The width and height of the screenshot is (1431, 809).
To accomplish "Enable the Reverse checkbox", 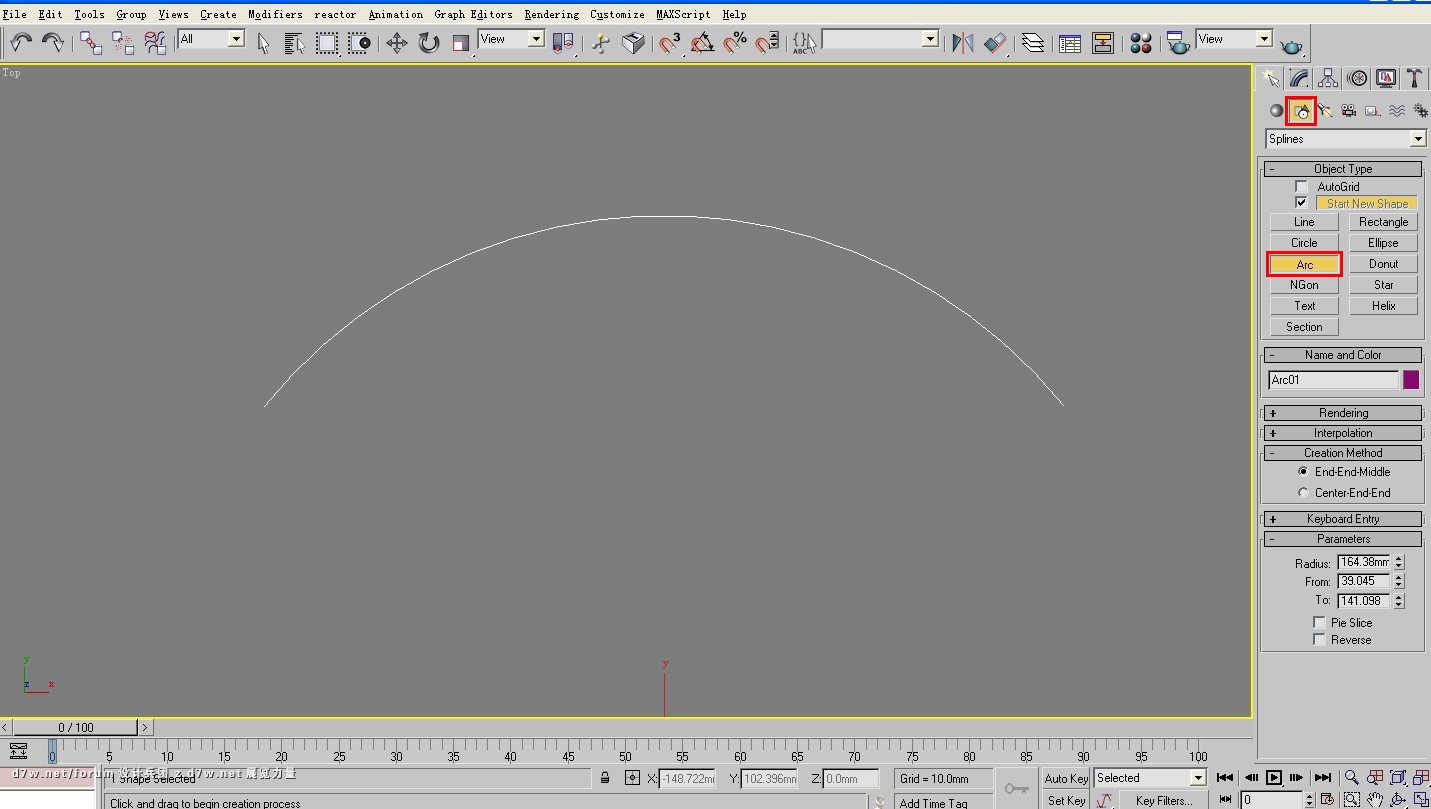I will click(x=1319, y=639).
